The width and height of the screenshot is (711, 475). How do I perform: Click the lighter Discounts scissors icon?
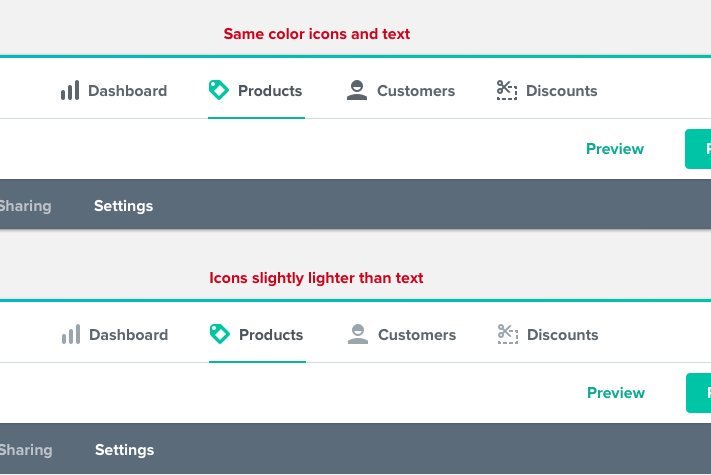[x=507, y=334]
